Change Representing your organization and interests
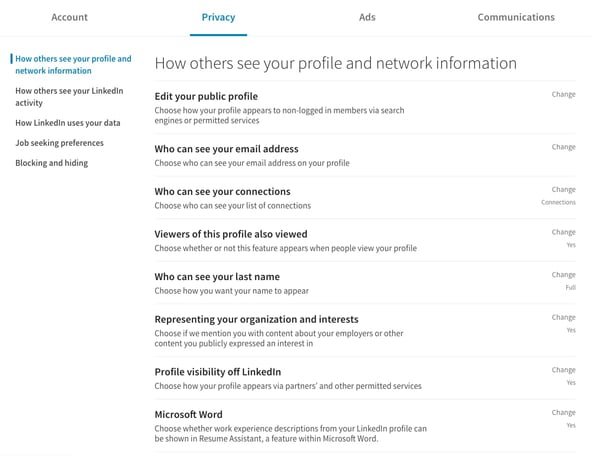 (x=563, y=318)
